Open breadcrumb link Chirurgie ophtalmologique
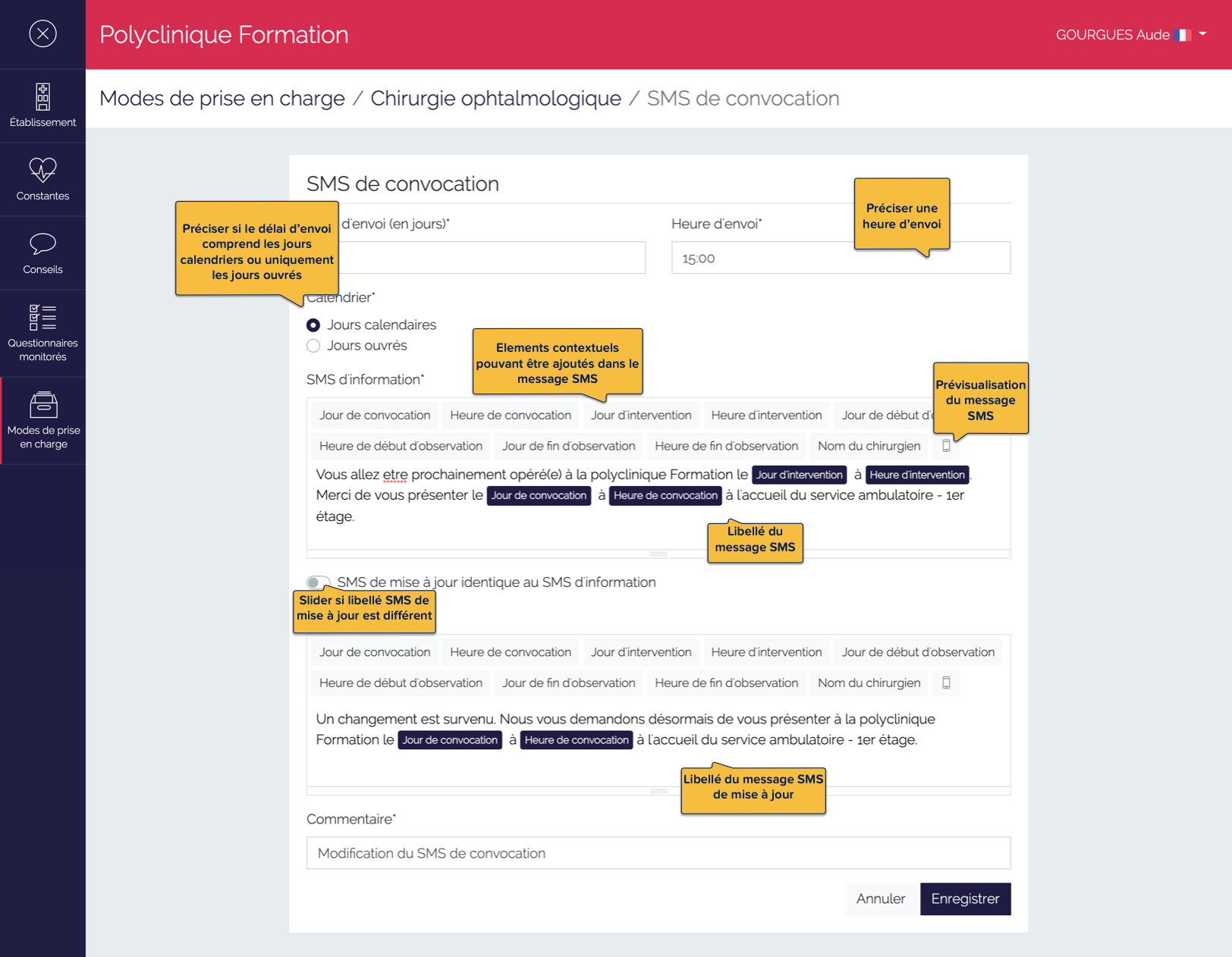 click(496, 98)
